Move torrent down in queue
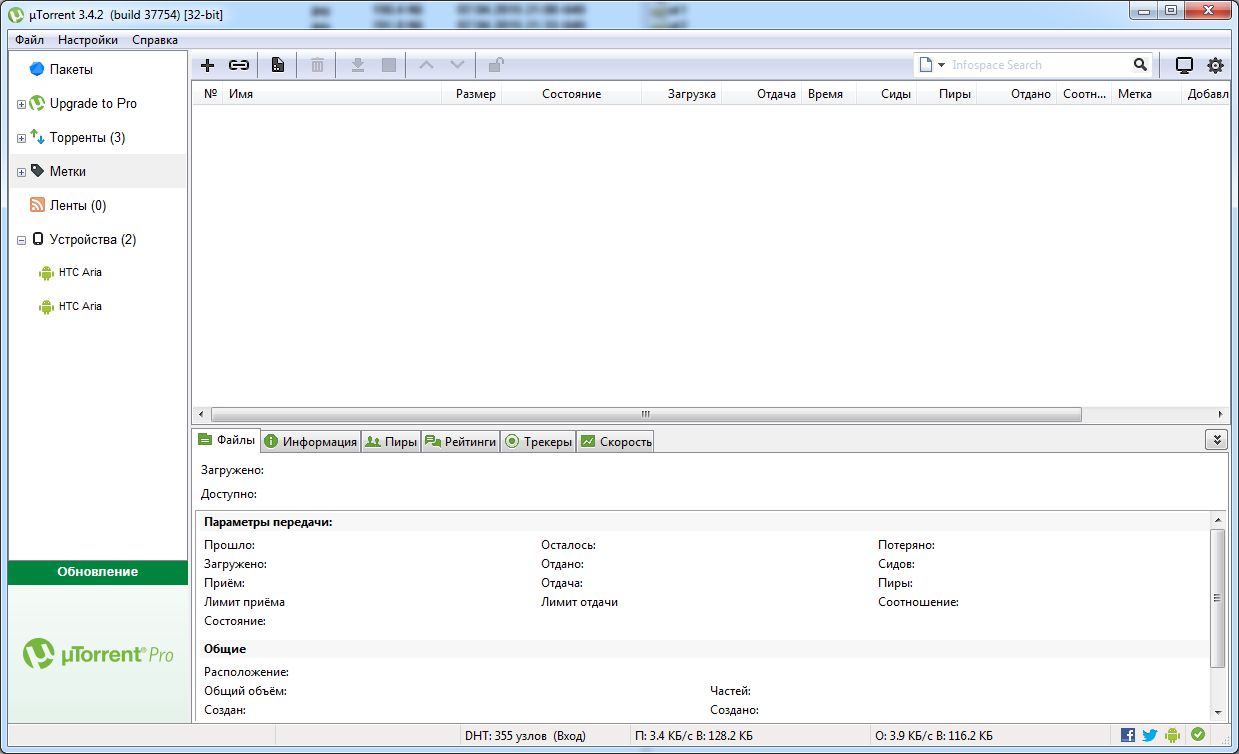 click(x=457, y=65)
